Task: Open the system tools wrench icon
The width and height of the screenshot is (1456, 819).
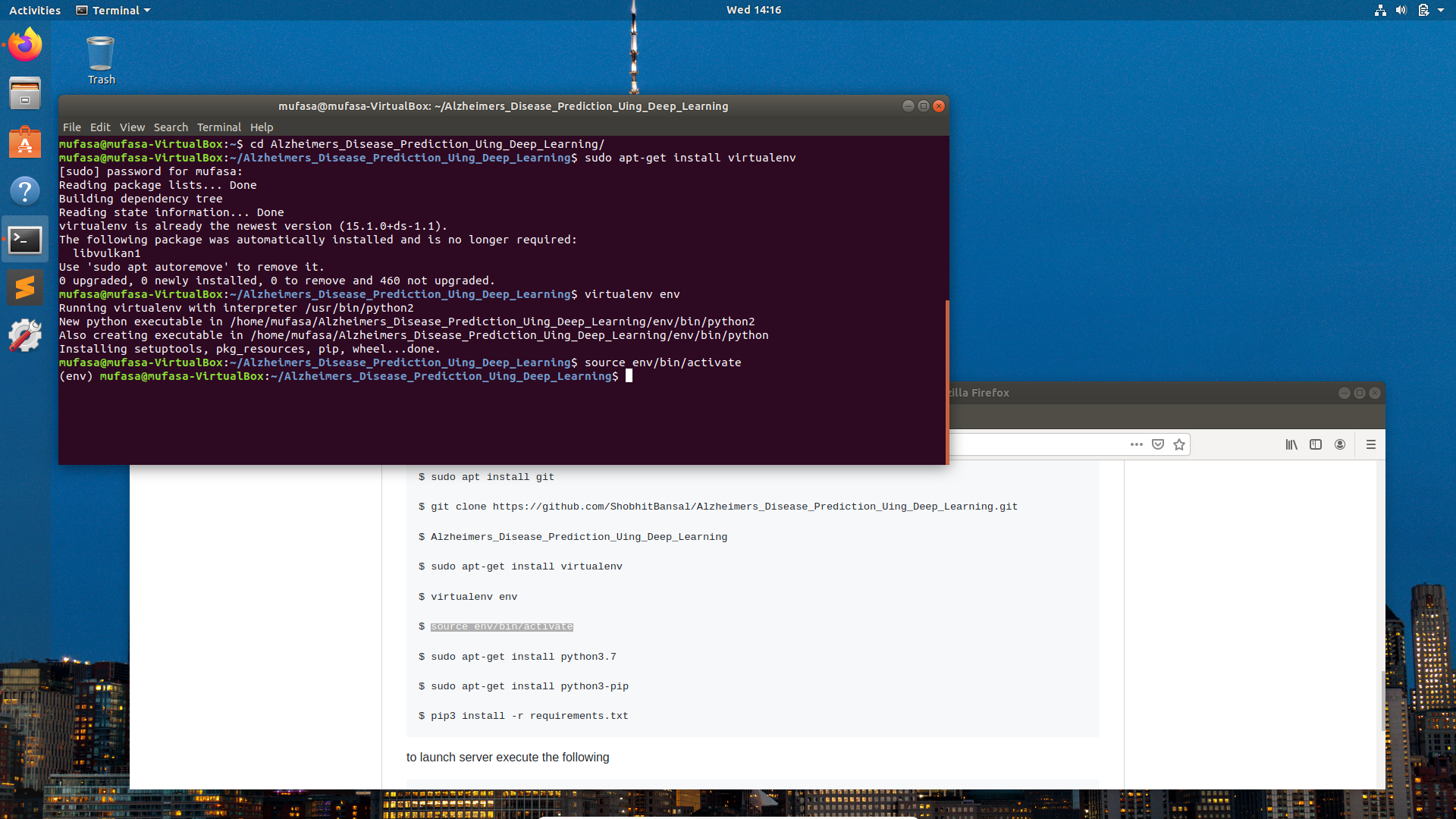Action: tap(25, 336)
